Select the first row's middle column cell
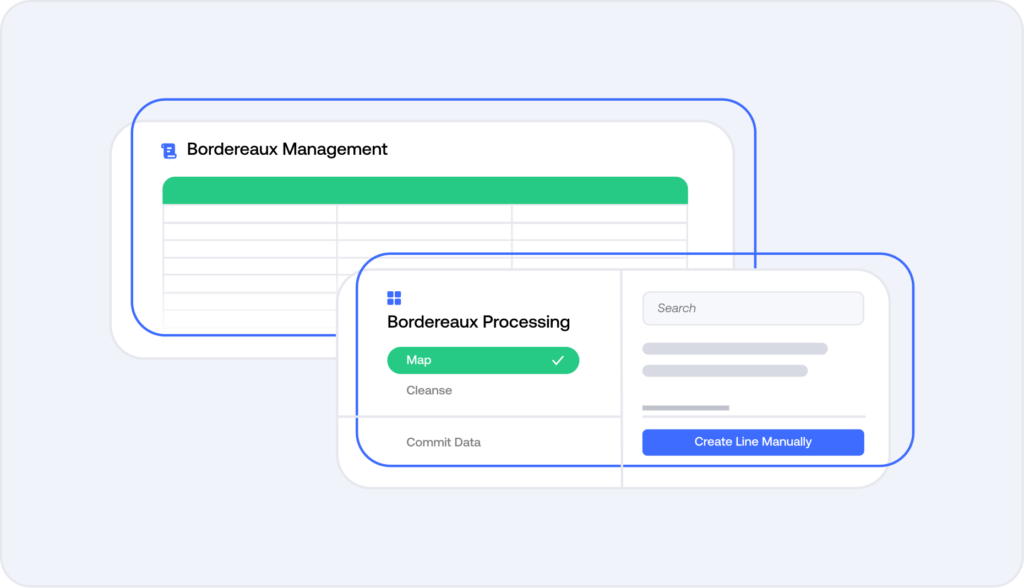The image size is (1024, 588). click(x=424, y=214)
